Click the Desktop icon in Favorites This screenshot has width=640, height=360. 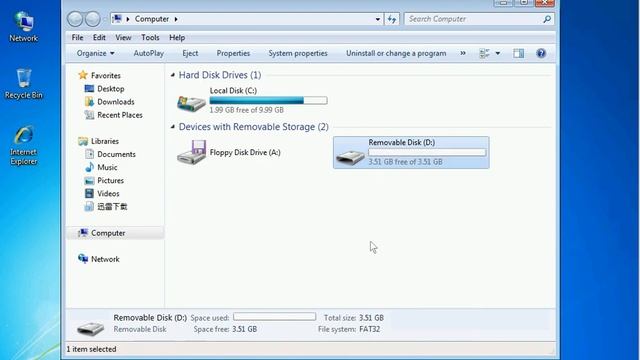(x=89, y=89)
